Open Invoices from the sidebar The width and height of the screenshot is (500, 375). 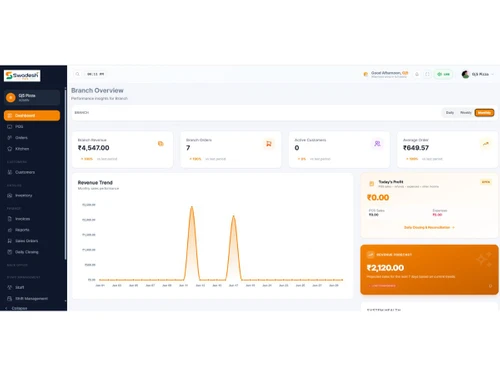click(x=32, y=219)
